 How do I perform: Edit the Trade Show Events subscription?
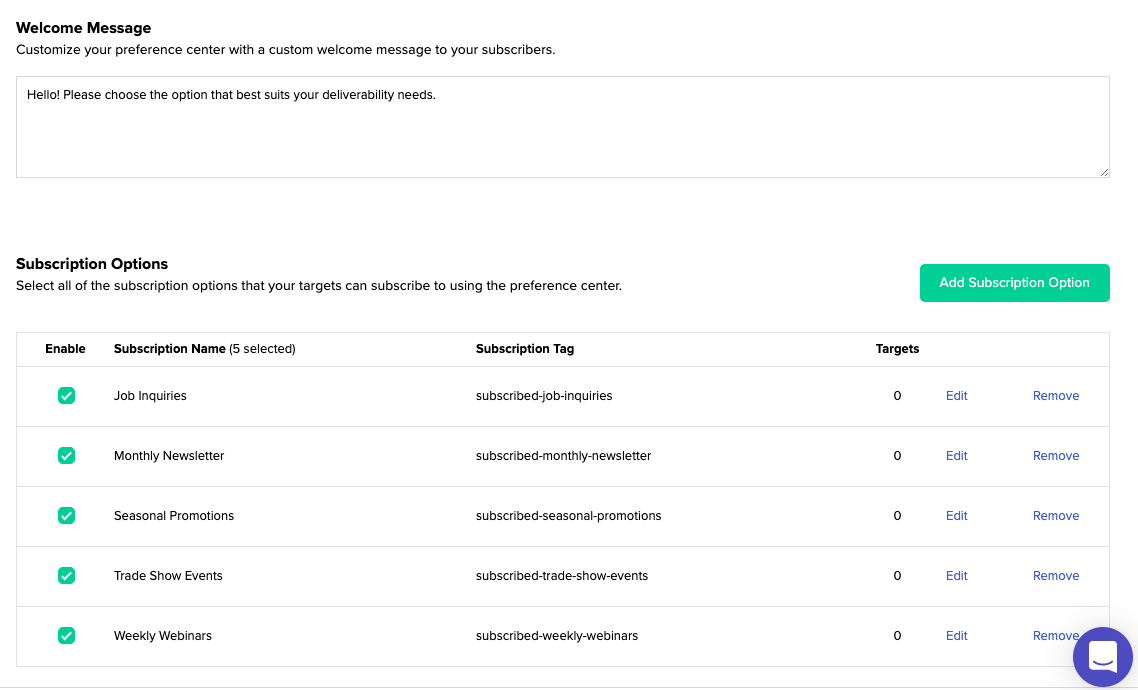[x=957, y=576]
